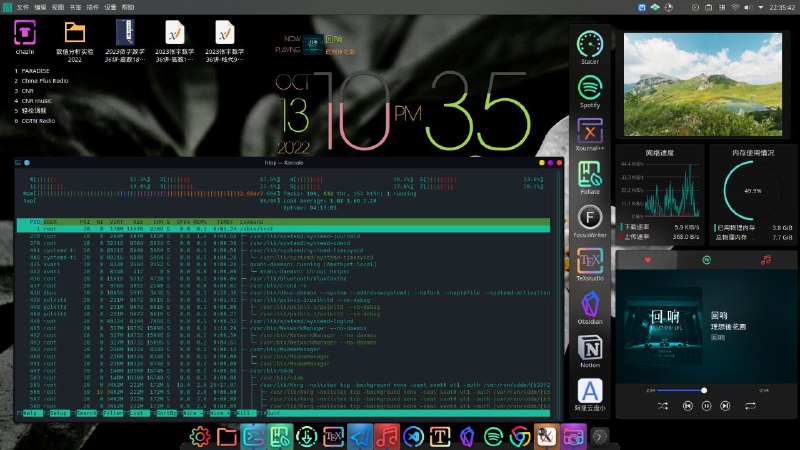Select CNR music in the radio list

(x=36, y=101)
